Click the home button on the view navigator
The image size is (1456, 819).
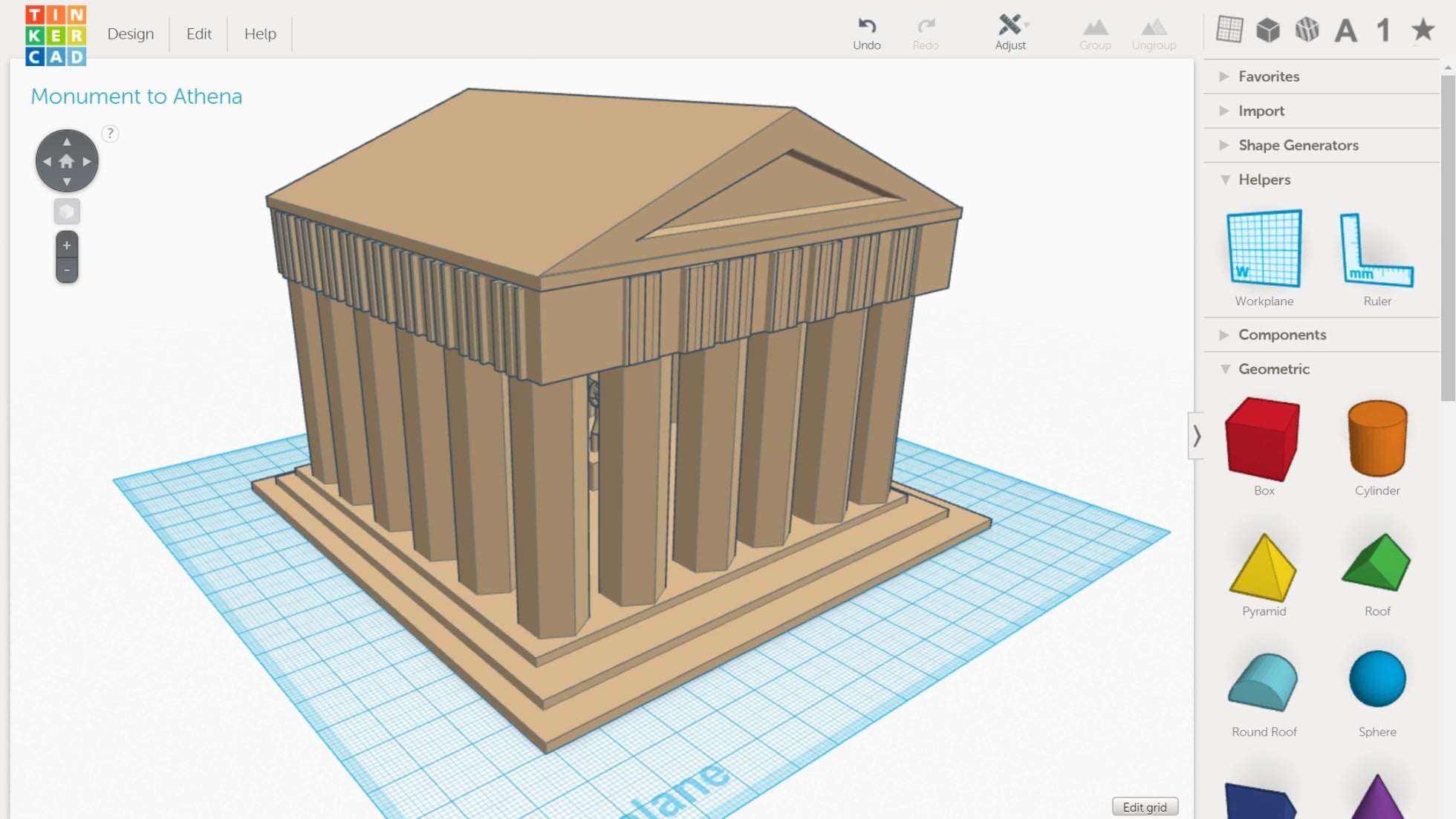pyautogui.click(x=66, y=160)
